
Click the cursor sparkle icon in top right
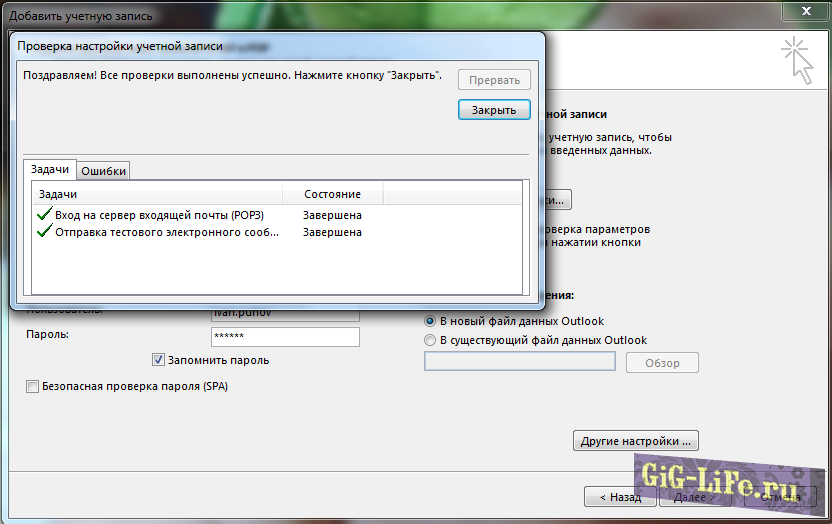pyautogui.click(x=797, y=60)
